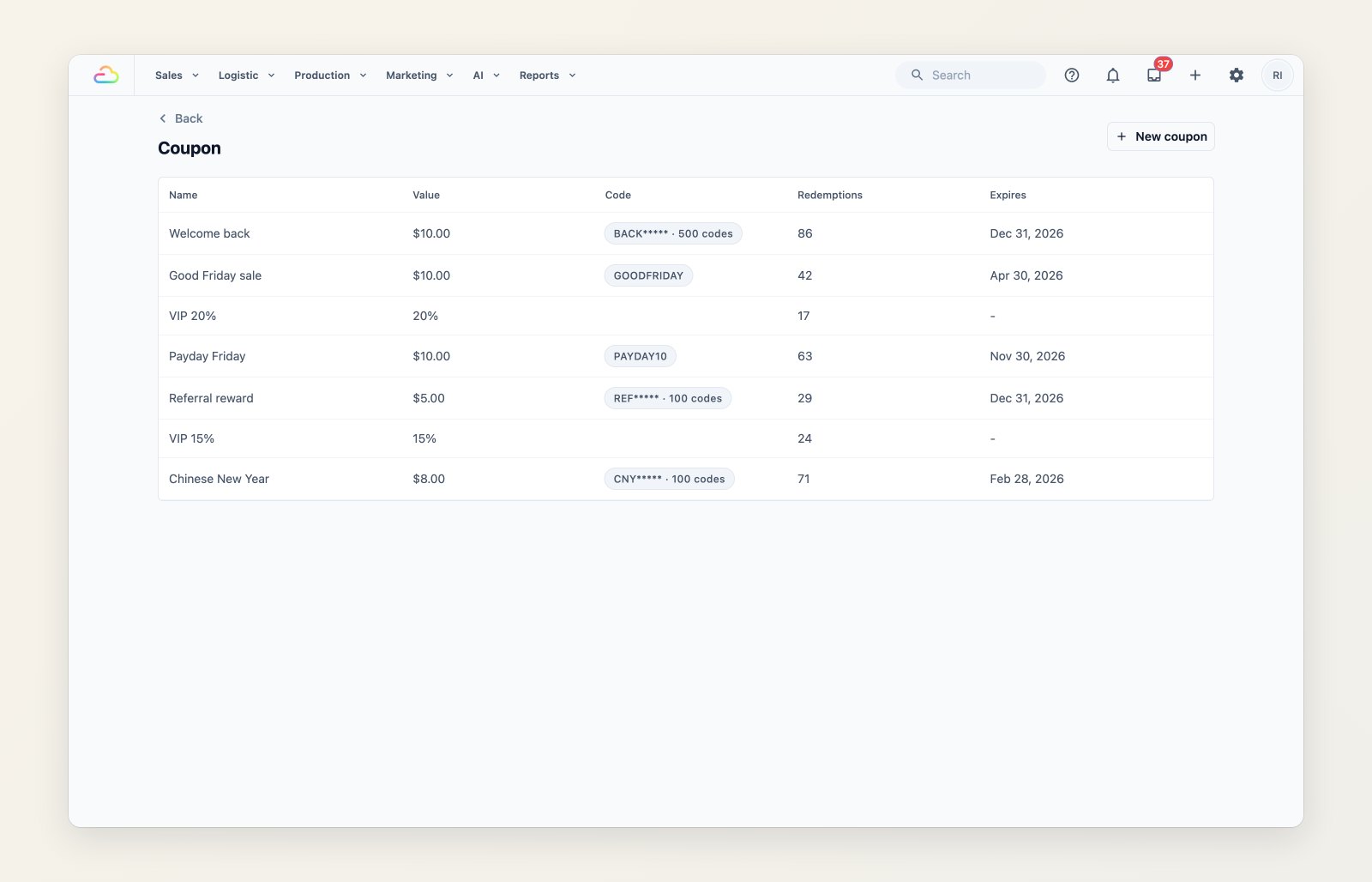1372x882 pixels.
Task: Open the Welcome back coupon
Action: 686,233
